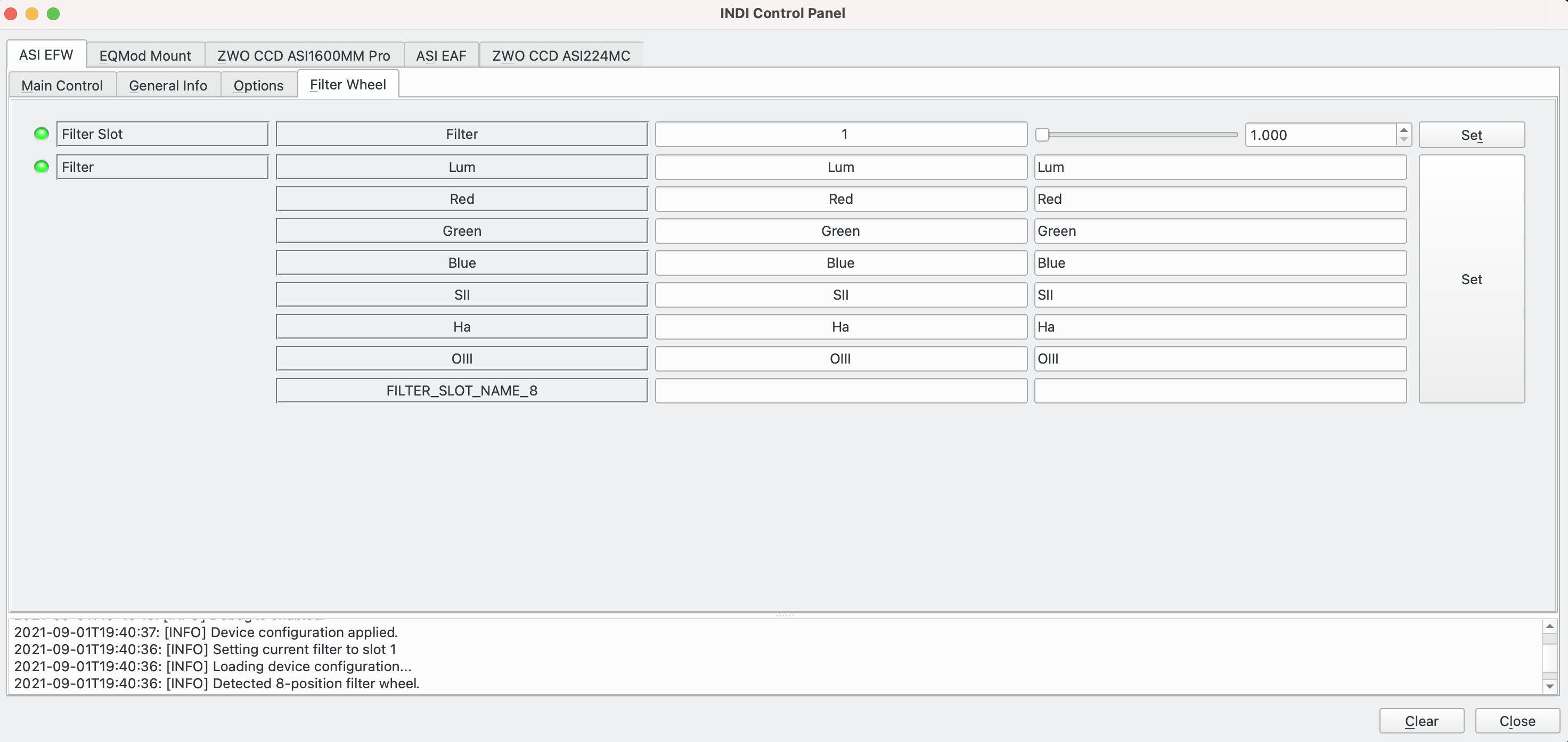
Task: Click the Filter property label
Action: [x=162, y=167]
